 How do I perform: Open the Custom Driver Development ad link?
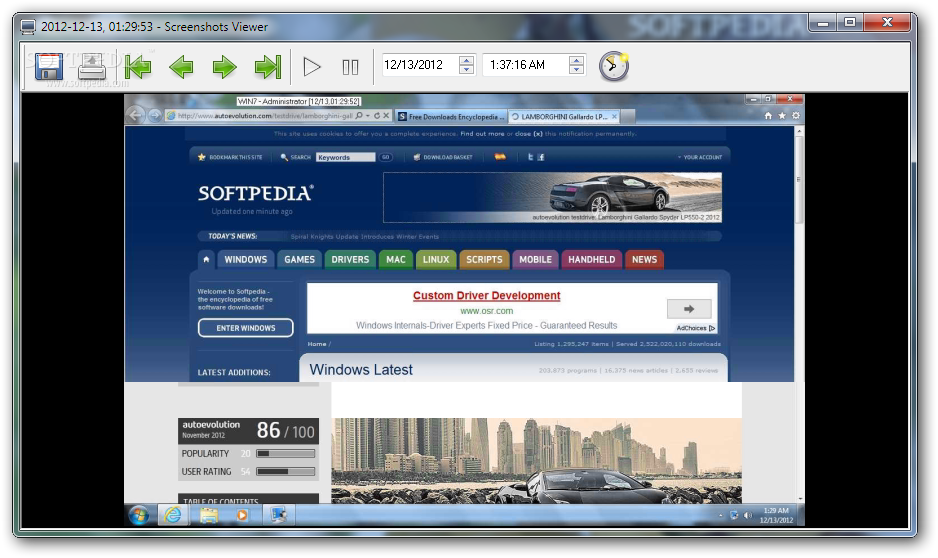pos(486,295)
